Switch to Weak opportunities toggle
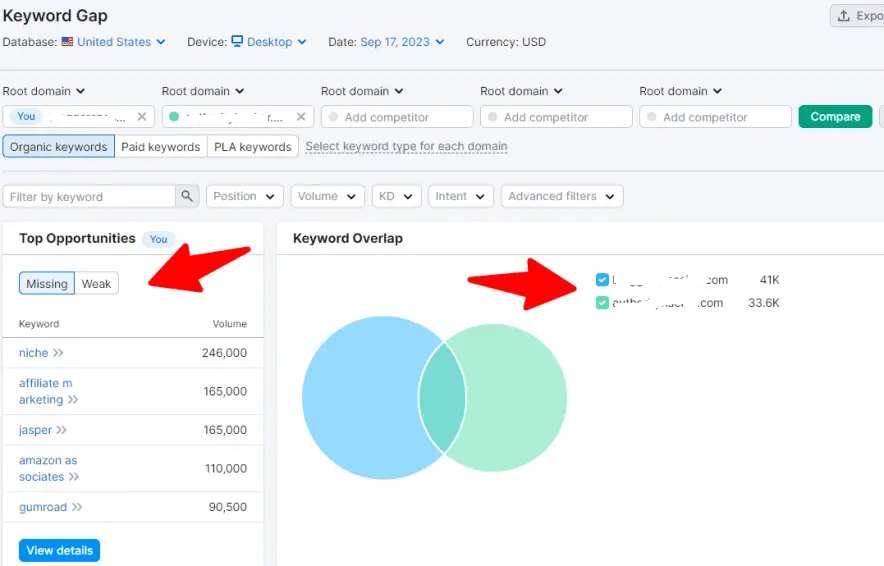884x566 pixels. tap(96, 284)
